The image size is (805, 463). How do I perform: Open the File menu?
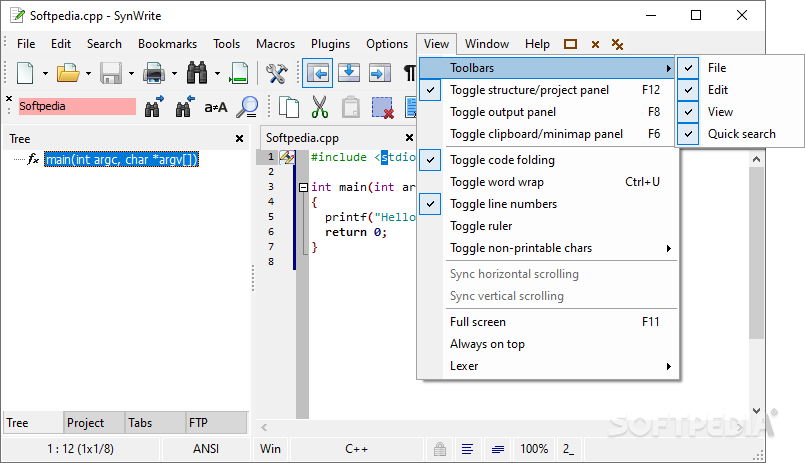tap(26, 44)
